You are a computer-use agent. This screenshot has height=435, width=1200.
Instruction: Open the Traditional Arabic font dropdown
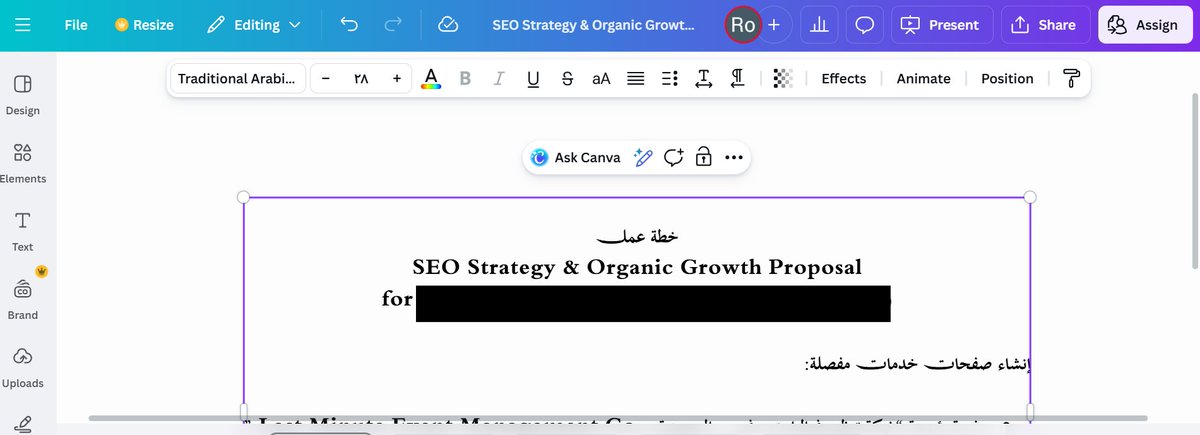click(236, 78)
